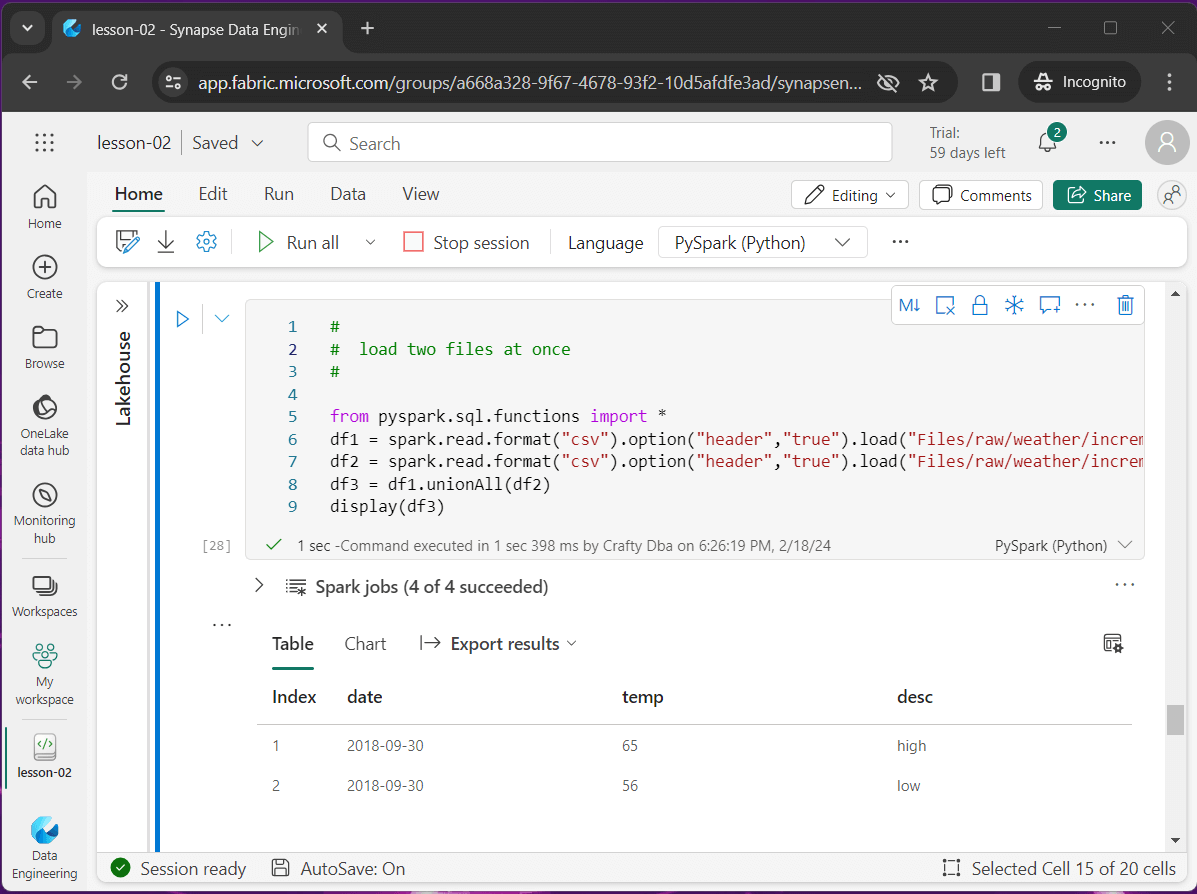Switch results view to Chart
The width and height of the screenshot is (1197, 894).
365,644
